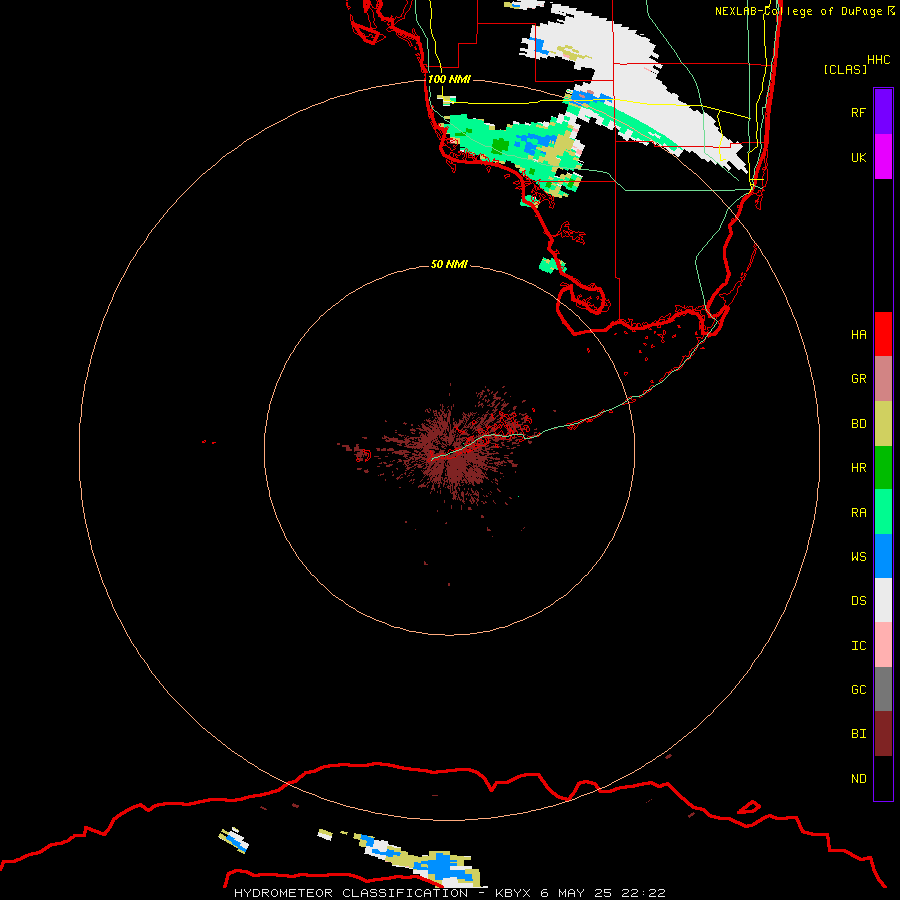Click the UK magenta legend swatch
The width and height of the screenshot is (900, 900).
(x=883, y=157)
